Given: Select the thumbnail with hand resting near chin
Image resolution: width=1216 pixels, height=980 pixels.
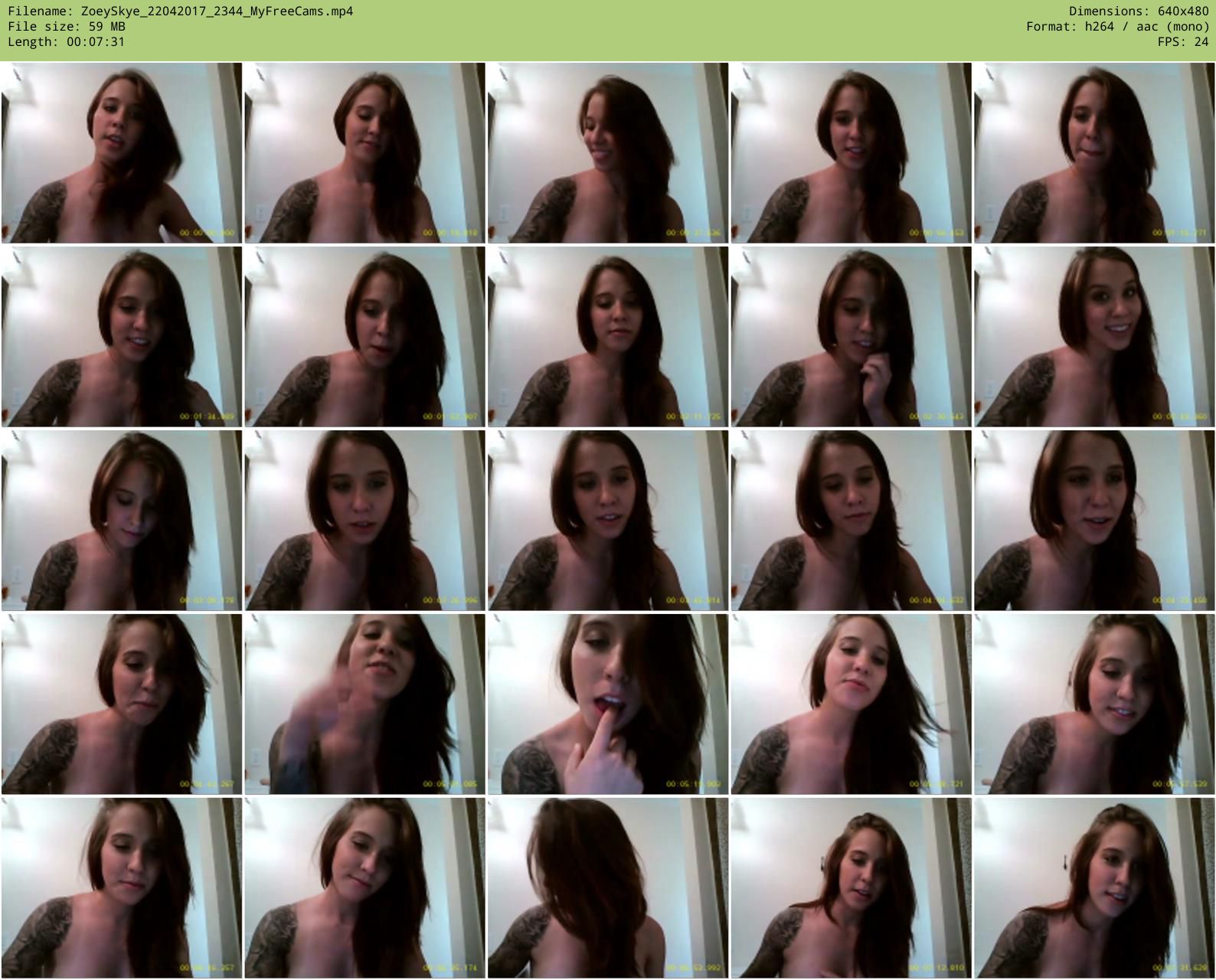Looking at the screenshot, I should pyautogui.click(x=851, y=337).
